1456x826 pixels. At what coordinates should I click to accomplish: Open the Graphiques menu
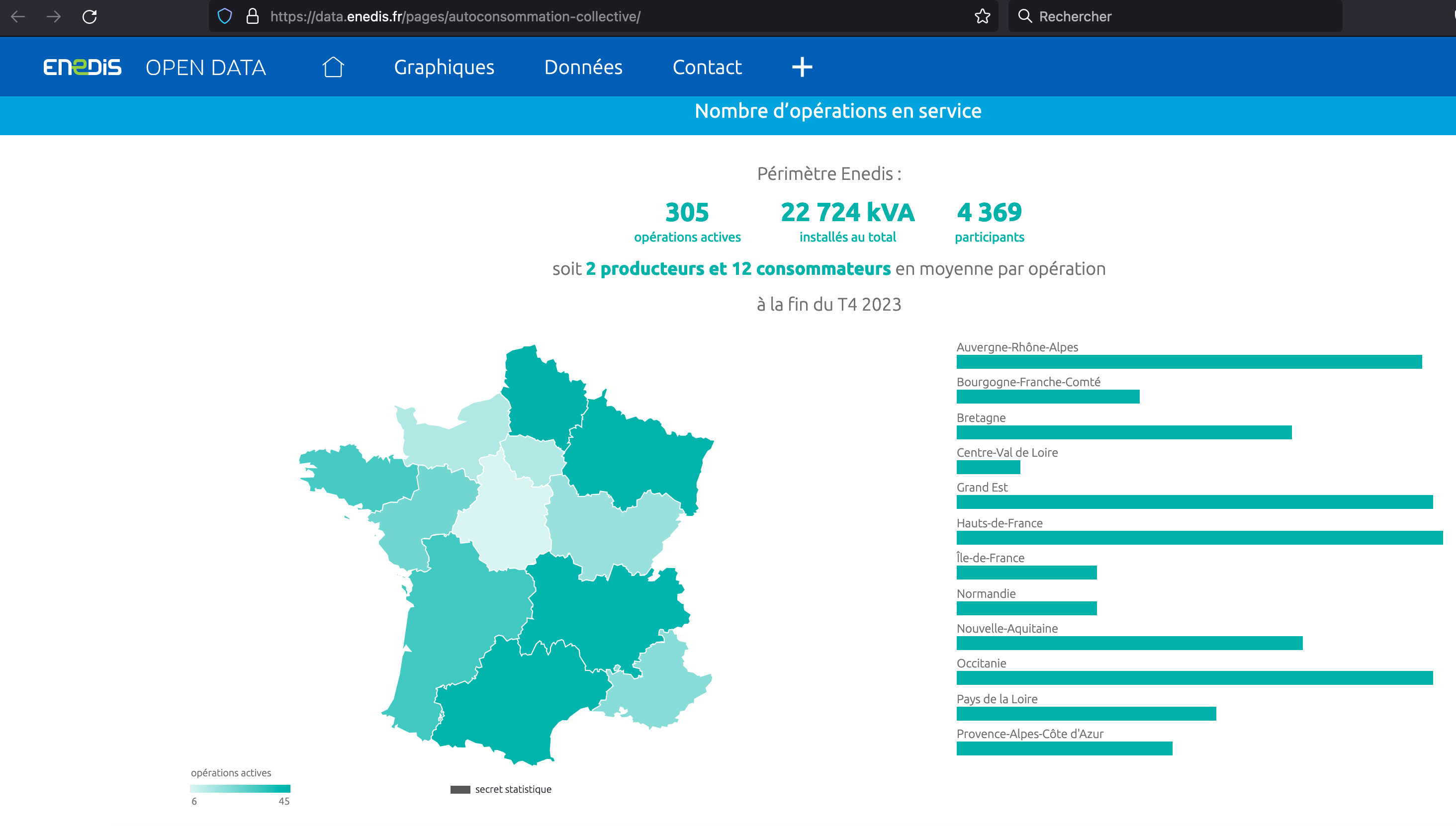(444, 67)
